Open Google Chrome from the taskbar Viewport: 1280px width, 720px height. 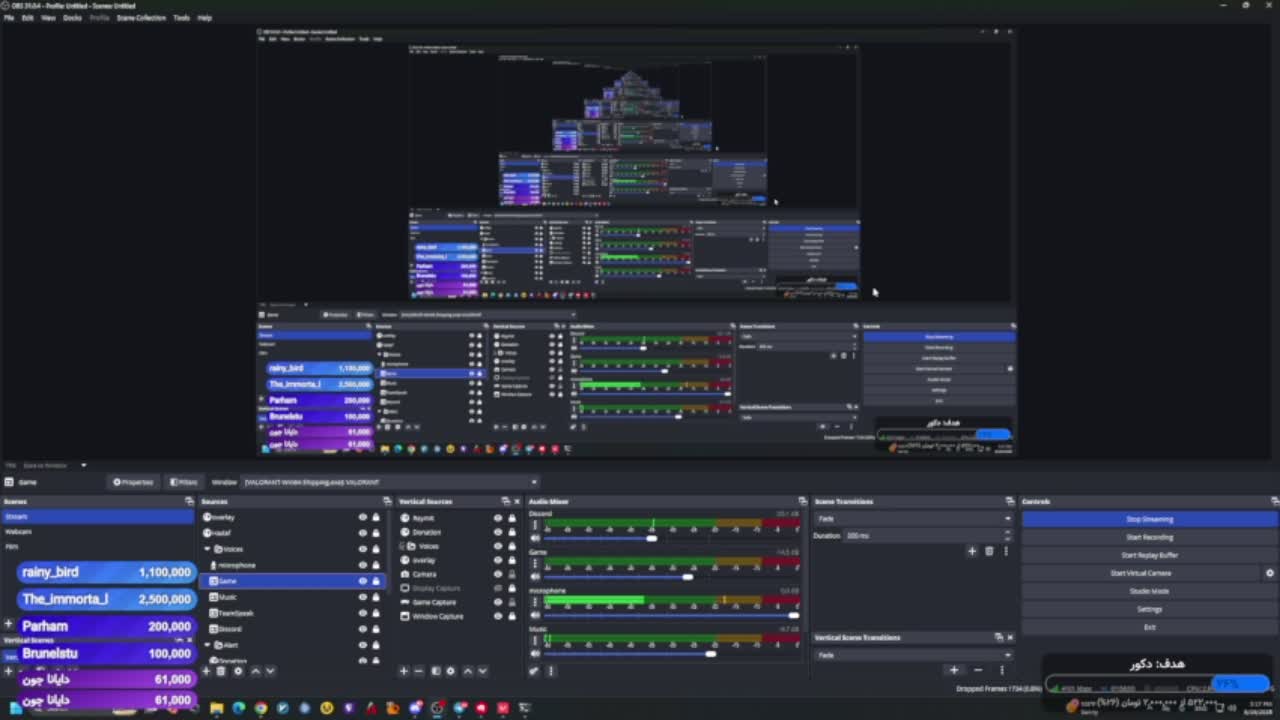click(260, 708)
